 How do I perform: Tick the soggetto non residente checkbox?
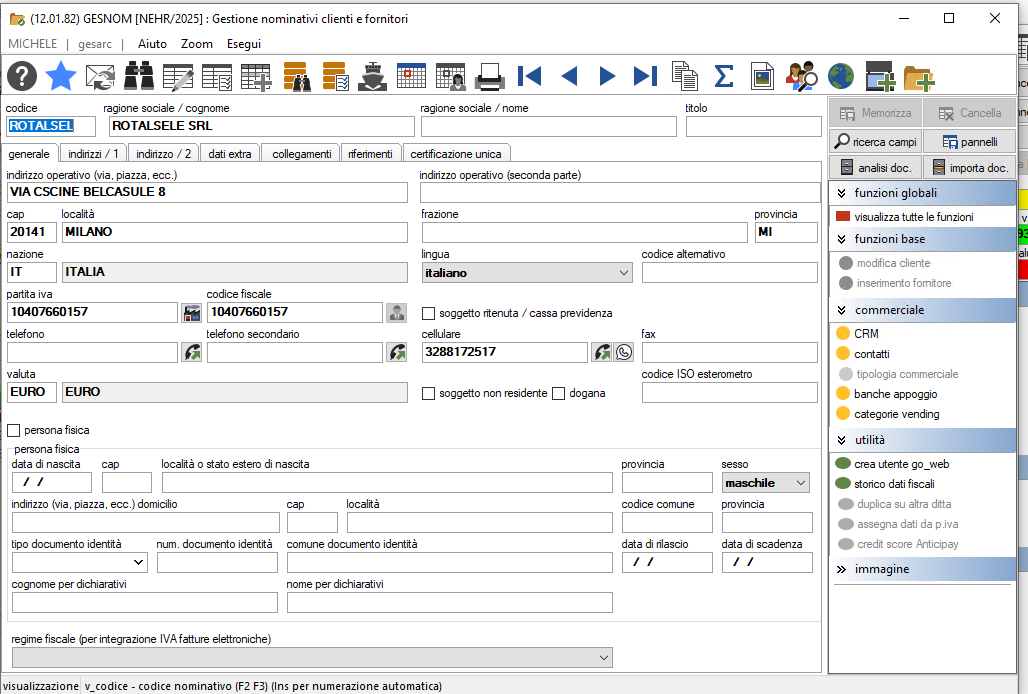[x=428, y=393]
